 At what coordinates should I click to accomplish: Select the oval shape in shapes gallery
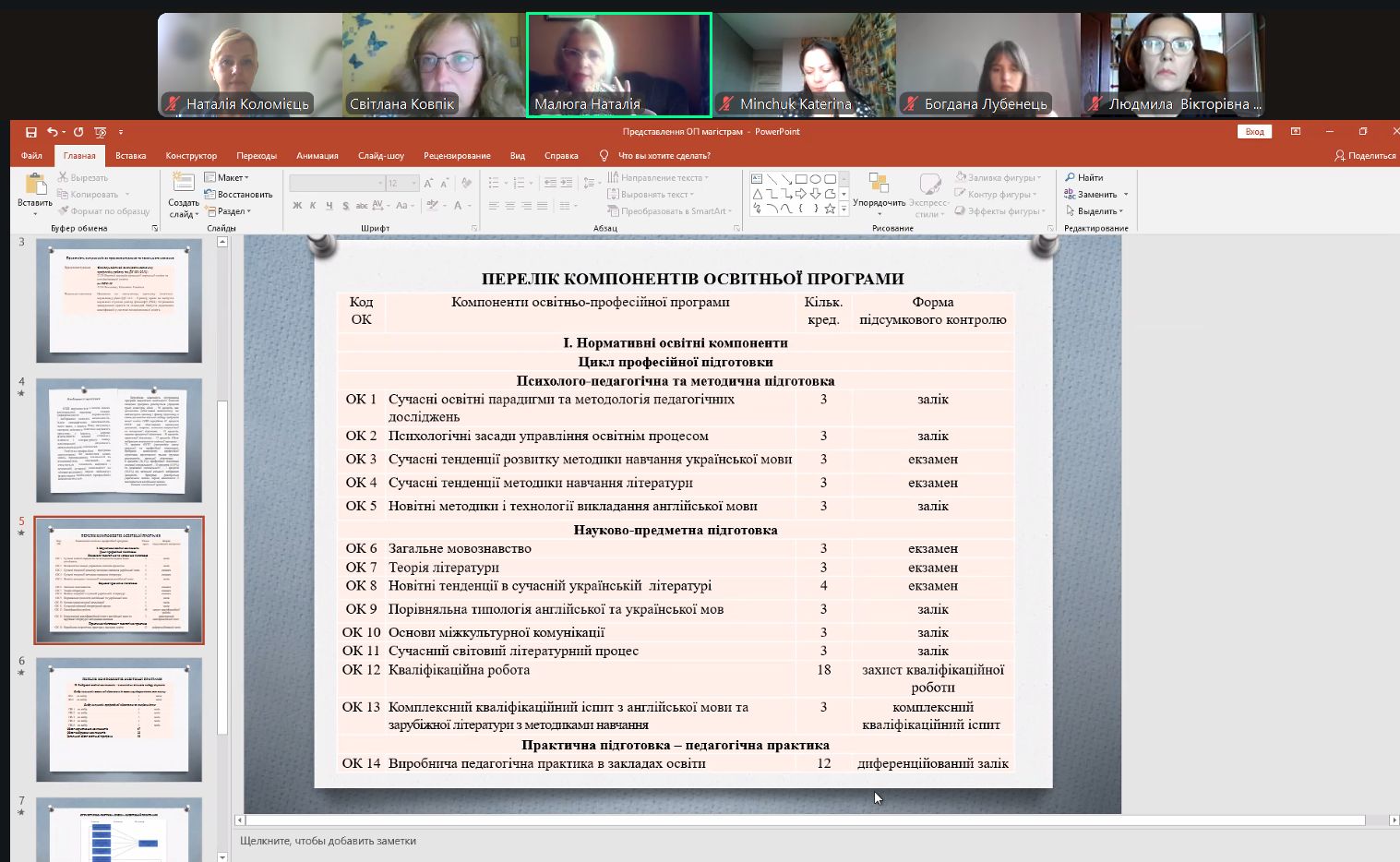(x=816, y=179)
